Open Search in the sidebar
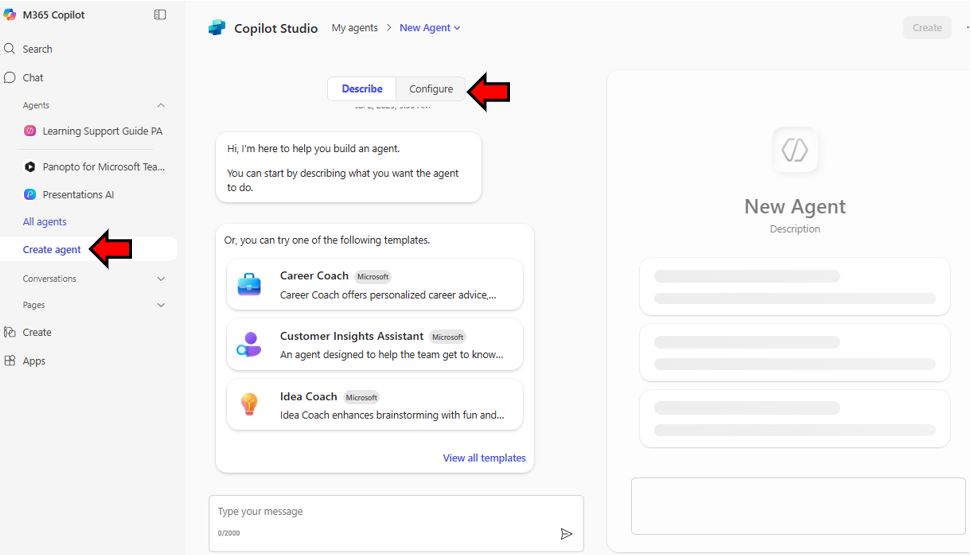 coord(37,49)
